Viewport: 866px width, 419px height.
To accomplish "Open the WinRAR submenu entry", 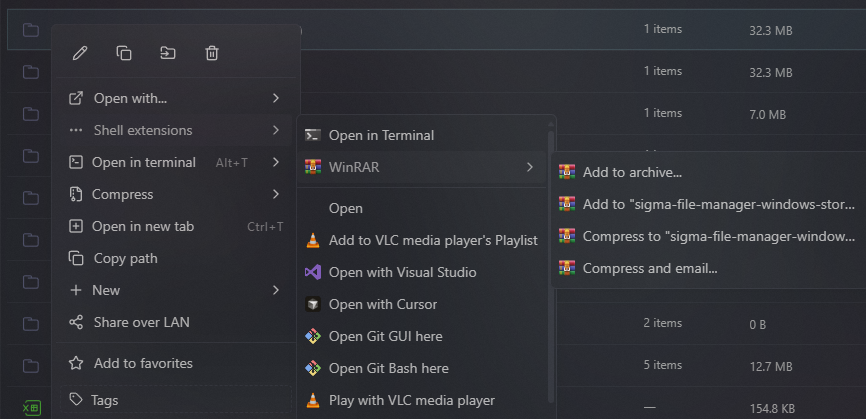I will coord(423,167).
